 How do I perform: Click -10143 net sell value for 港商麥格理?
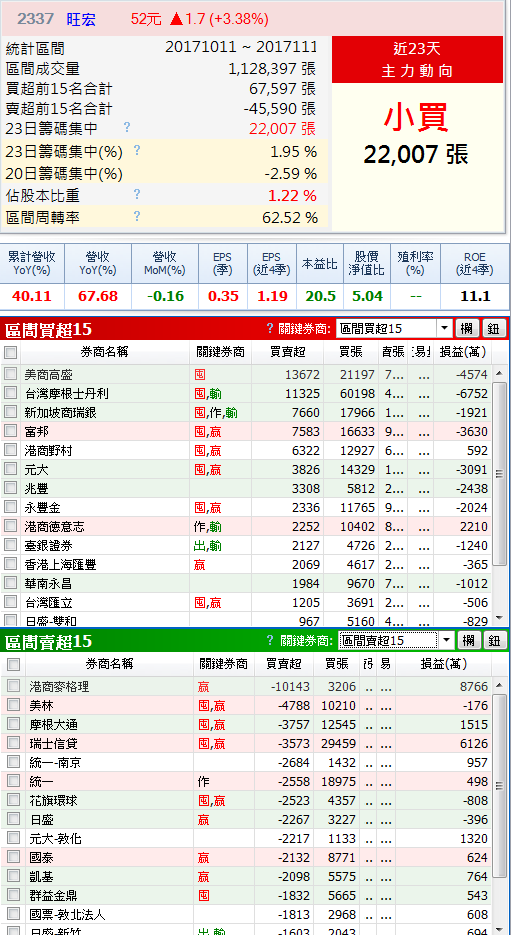(x=290, y=686)
